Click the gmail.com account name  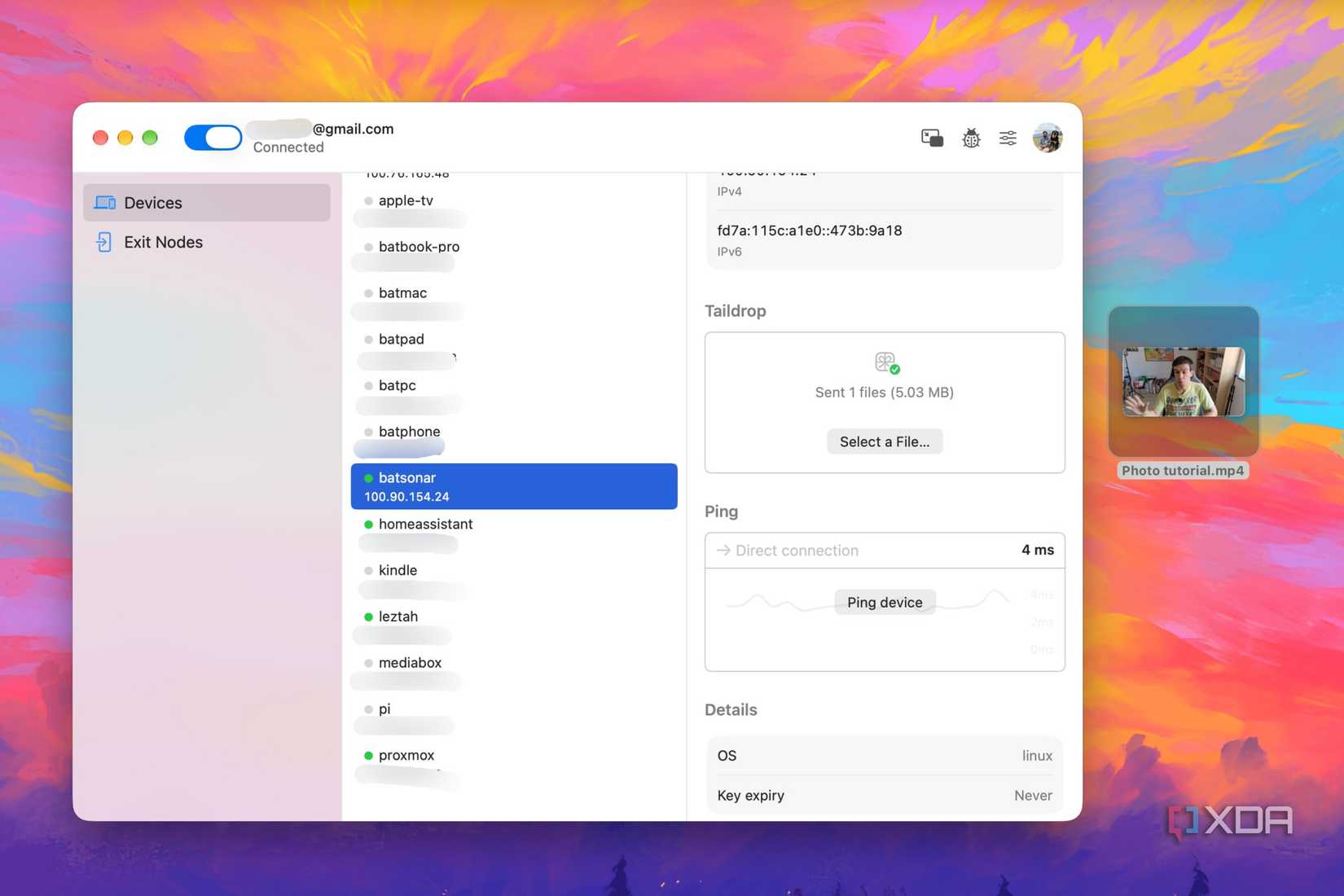354,129
